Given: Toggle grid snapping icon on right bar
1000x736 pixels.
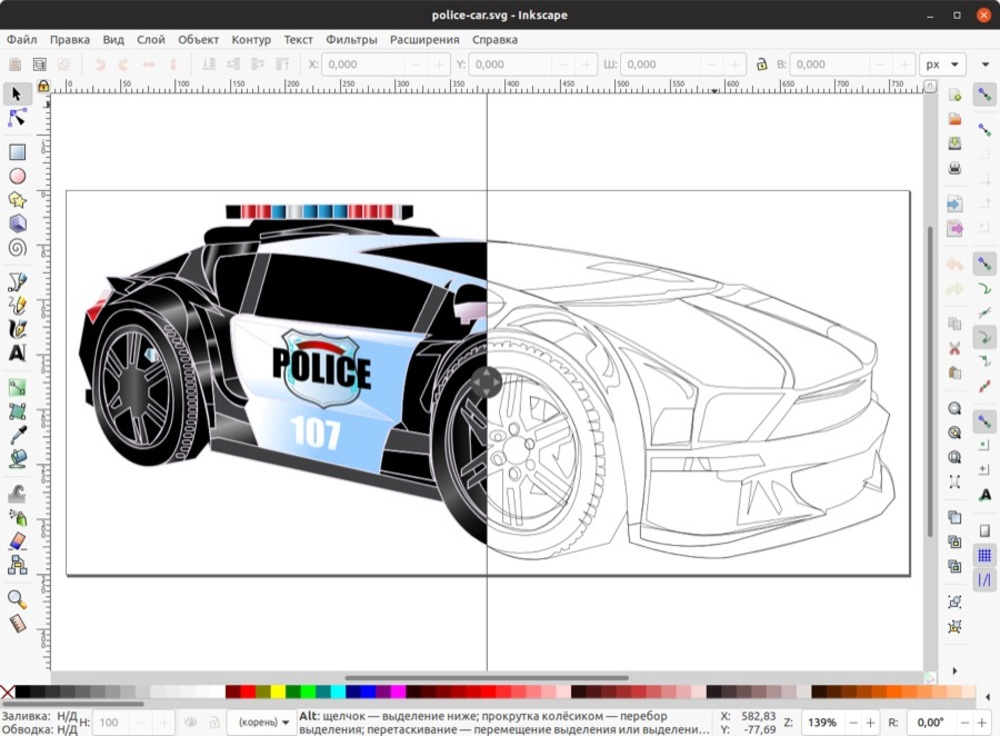Looking at the screenshot, I should [985, 555].
